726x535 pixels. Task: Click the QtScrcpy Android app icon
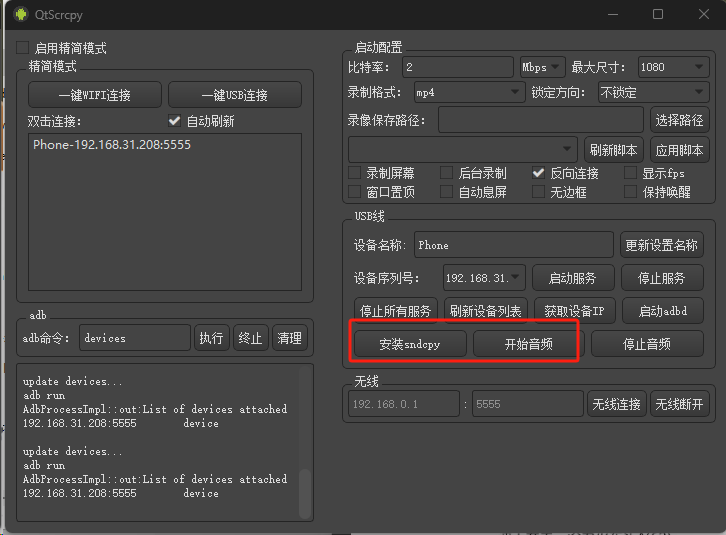pos(21,14)
